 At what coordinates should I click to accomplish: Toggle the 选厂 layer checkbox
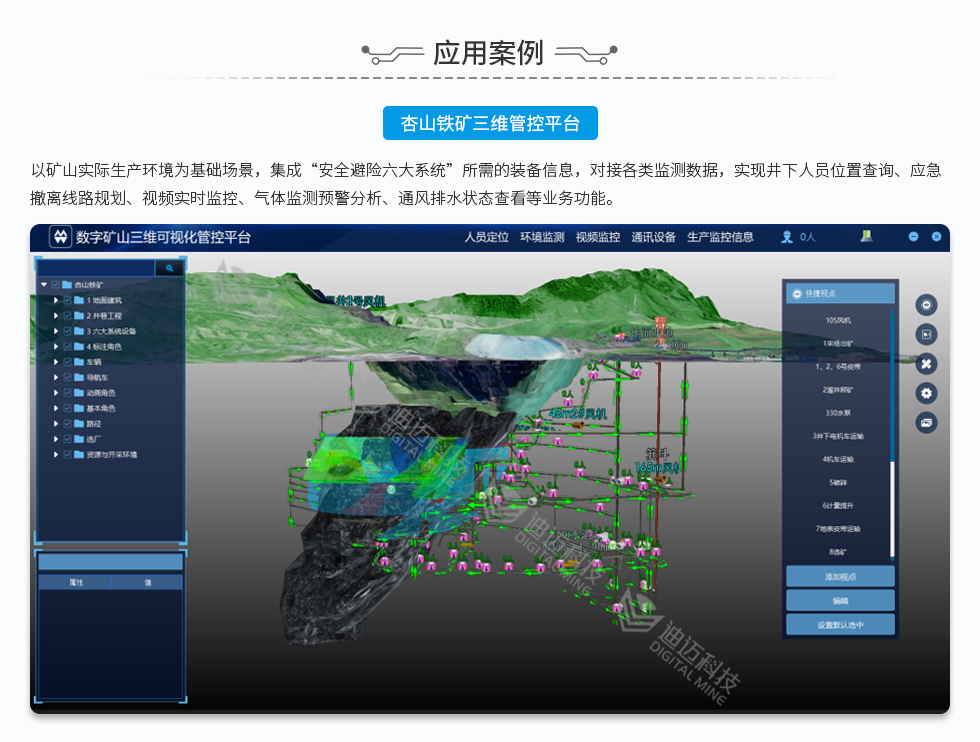[67, 439]
